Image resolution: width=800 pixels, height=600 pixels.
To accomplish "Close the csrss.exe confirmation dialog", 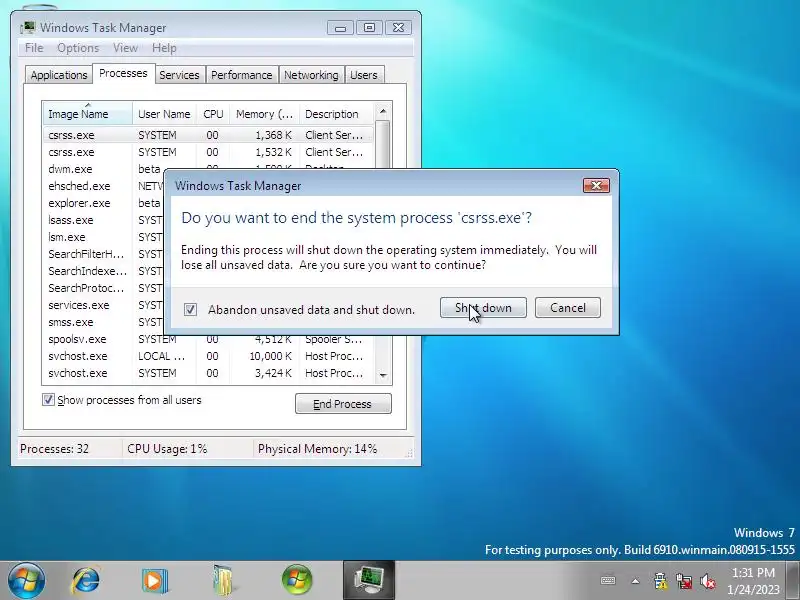I will coord(596,185).
